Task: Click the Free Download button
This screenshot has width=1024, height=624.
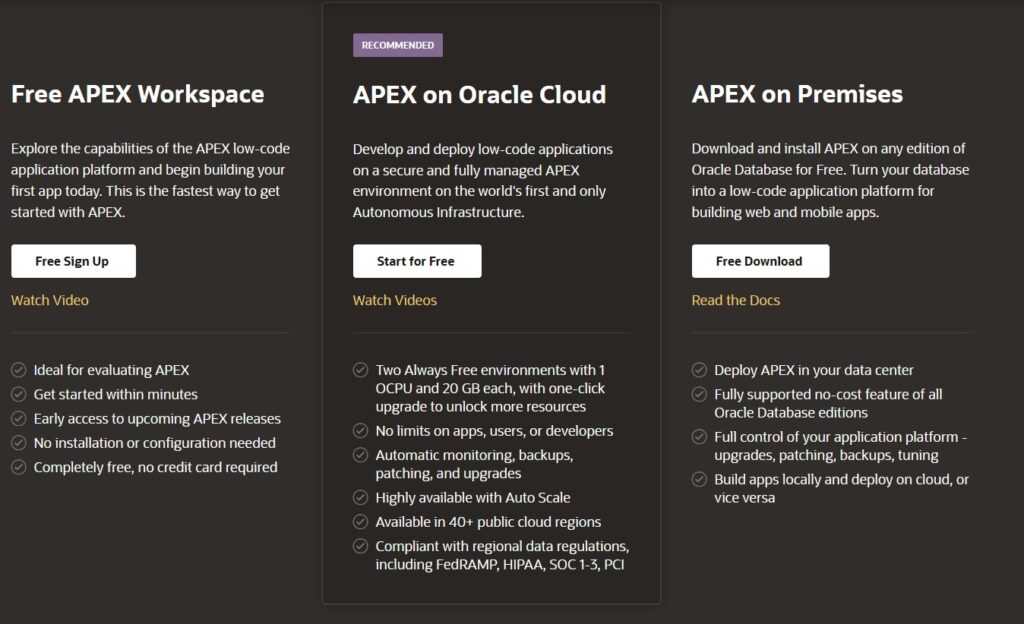Action: [x=761, y=261]
